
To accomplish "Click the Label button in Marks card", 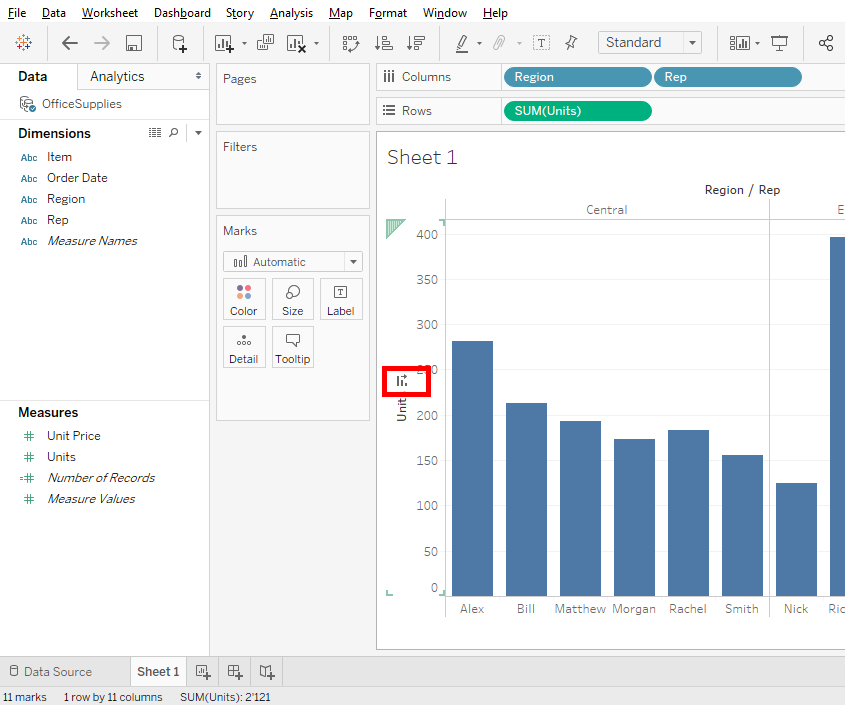I will 341,299.
